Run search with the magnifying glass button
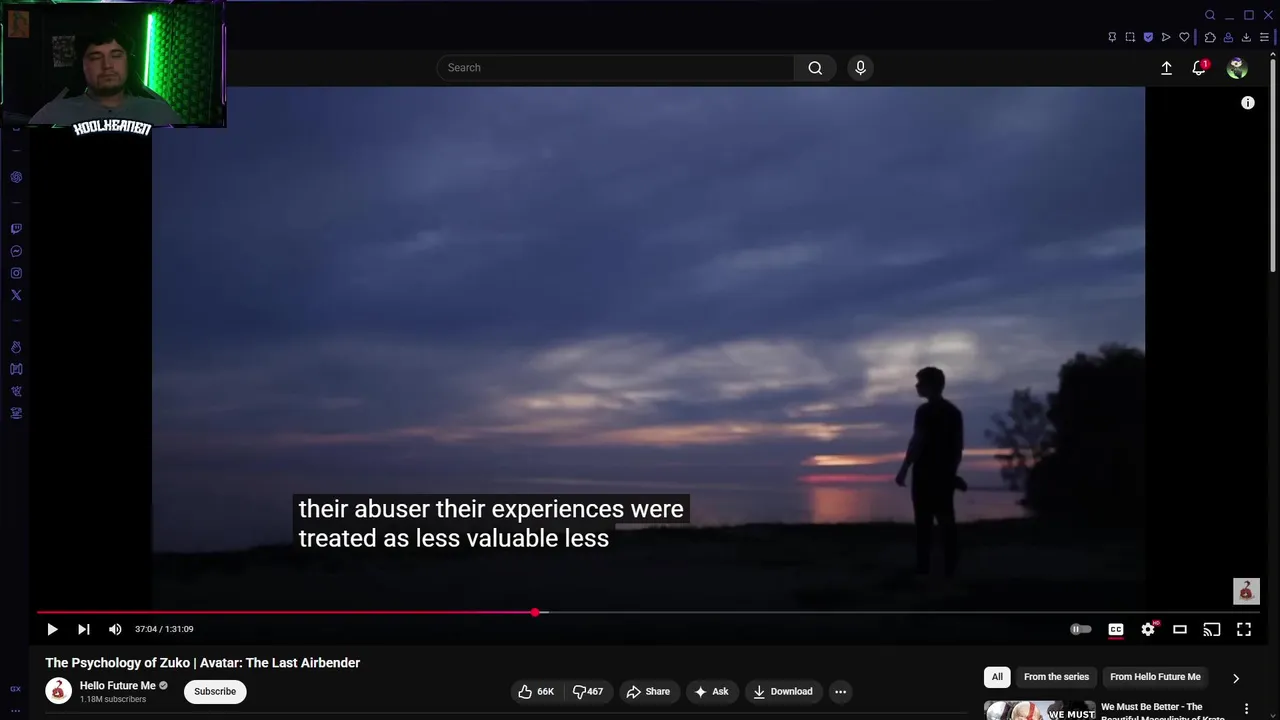The image size is (1280, 720). (815, 68)
